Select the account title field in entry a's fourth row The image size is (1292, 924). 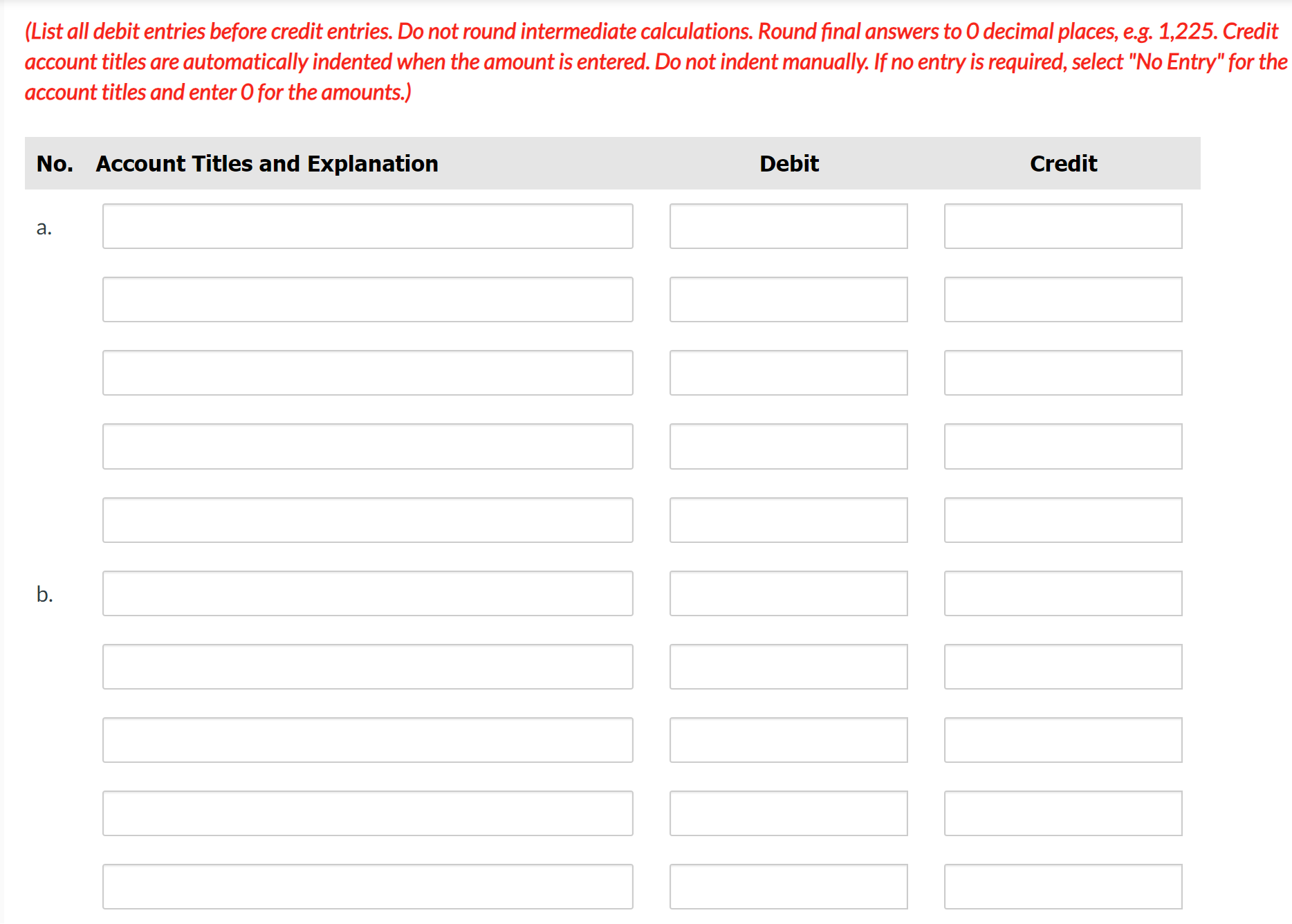367,446
